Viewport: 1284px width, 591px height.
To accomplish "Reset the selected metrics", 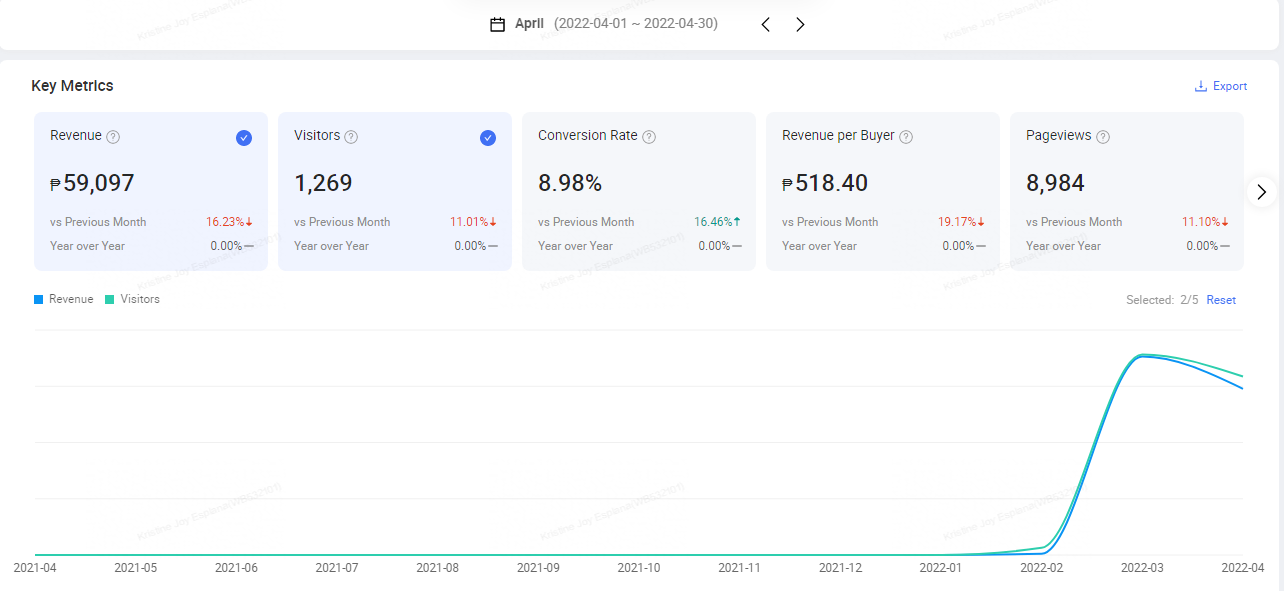I will pos(1221,300).
